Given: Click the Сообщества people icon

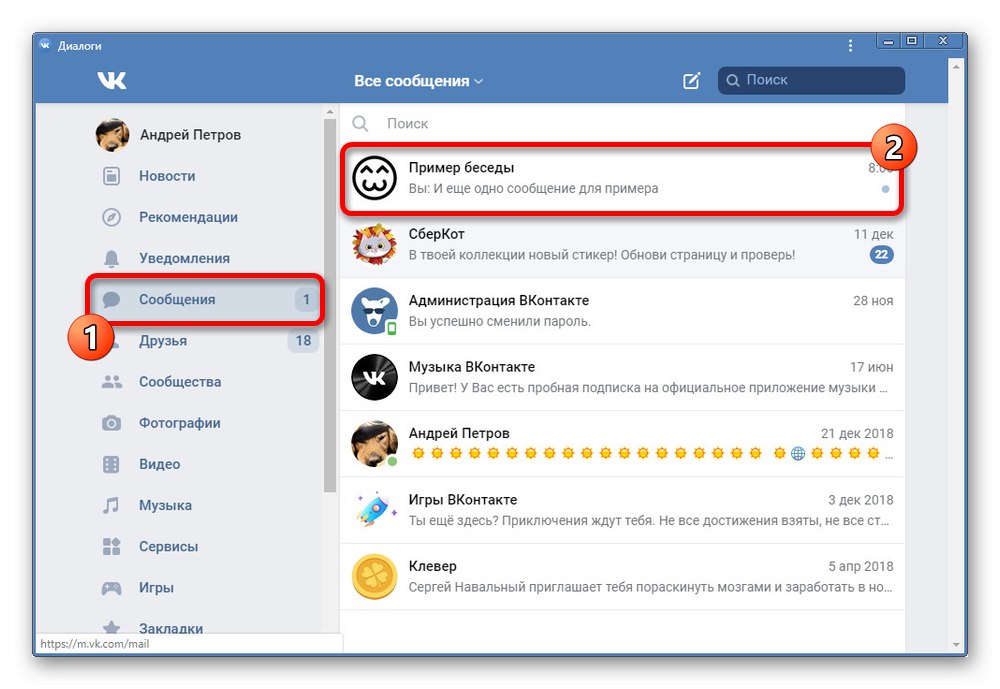Looking at the screenshot, I should (x=112, y=382).
